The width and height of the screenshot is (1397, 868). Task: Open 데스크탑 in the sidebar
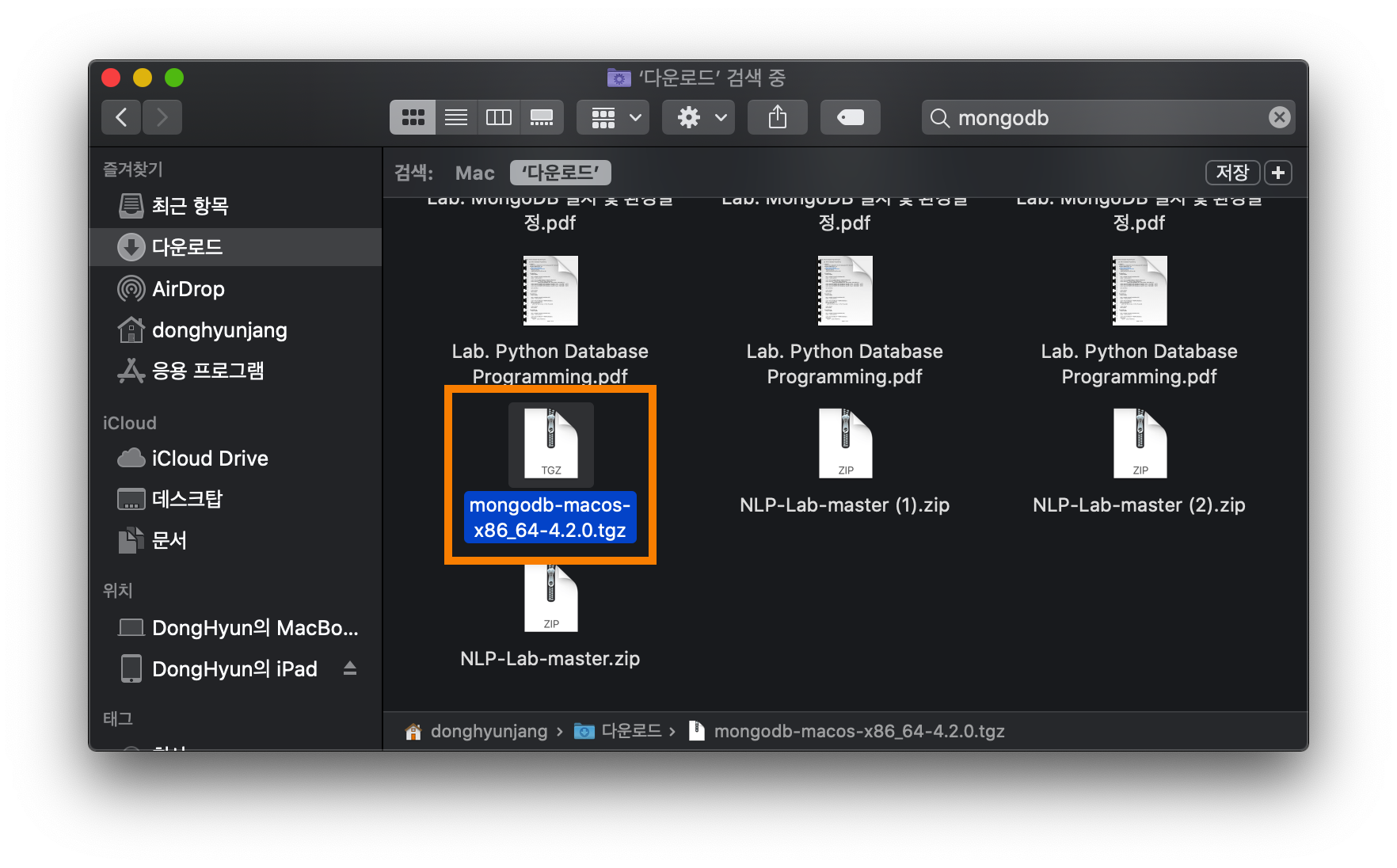point(236,499)
